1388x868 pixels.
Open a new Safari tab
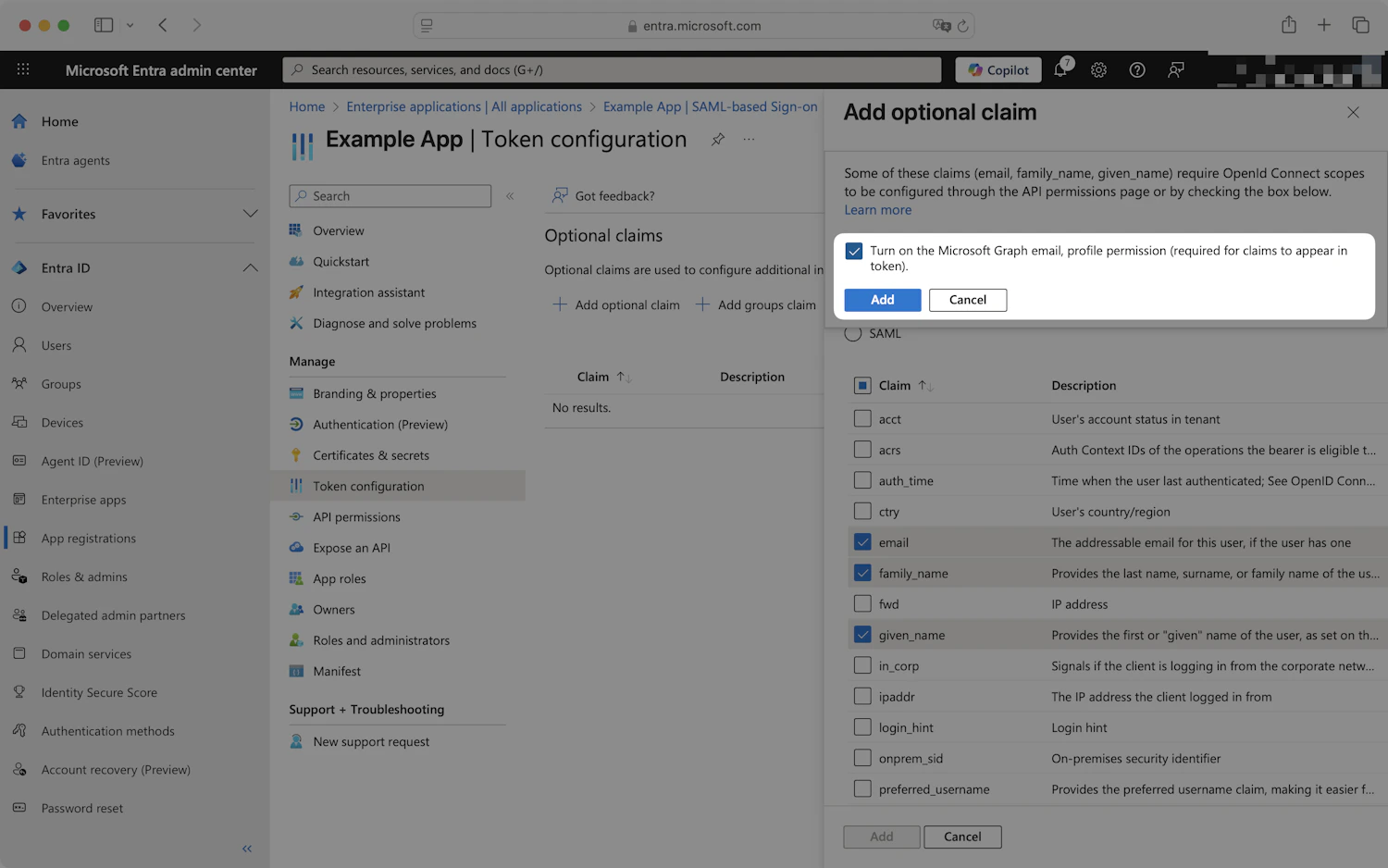(1324, 25)
